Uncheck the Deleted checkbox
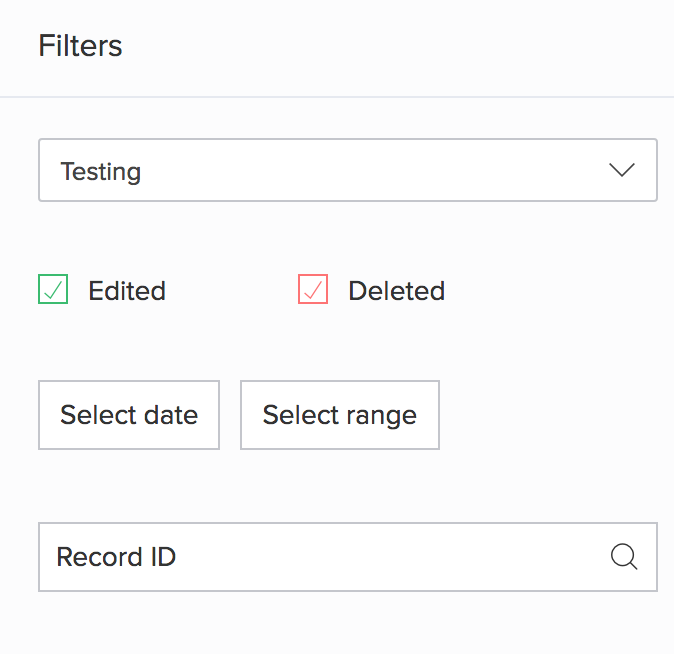The image size is (674, 654). coord(313,290)
